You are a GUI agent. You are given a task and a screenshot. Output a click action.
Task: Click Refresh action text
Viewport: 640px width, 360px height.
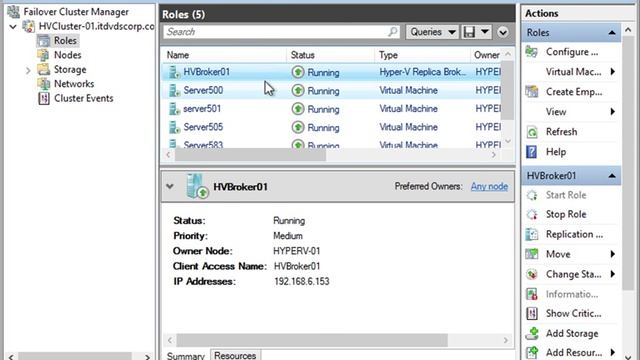561,132
